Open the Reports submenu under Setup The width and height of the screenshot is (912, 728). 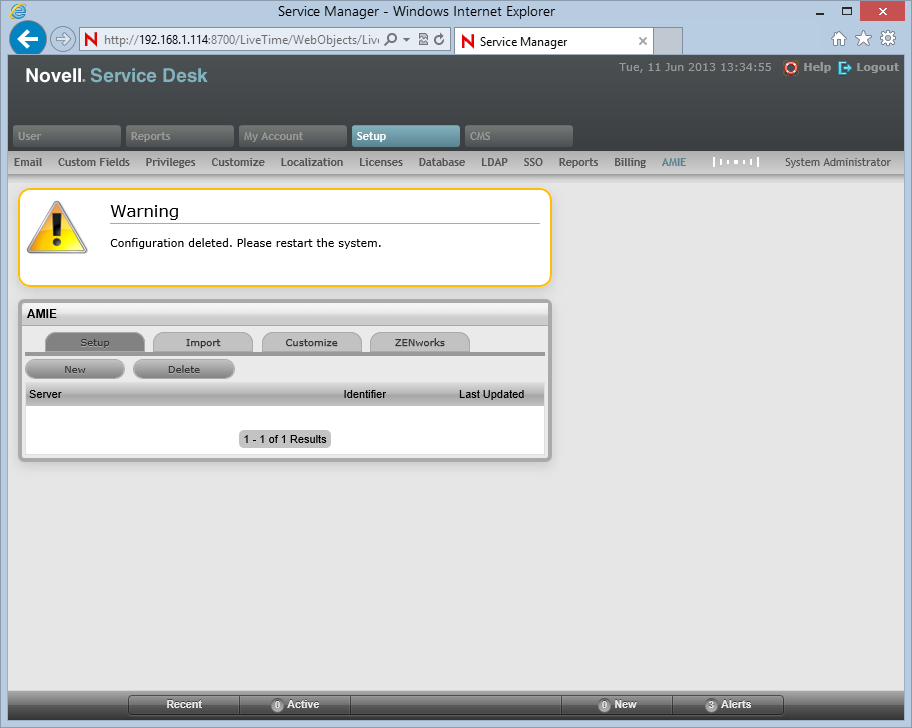click(x=578, y=162)
